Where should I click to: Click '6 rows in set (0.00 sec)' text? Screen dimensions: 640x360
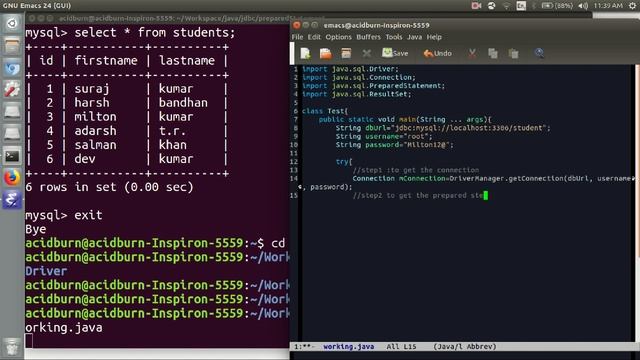109,187
